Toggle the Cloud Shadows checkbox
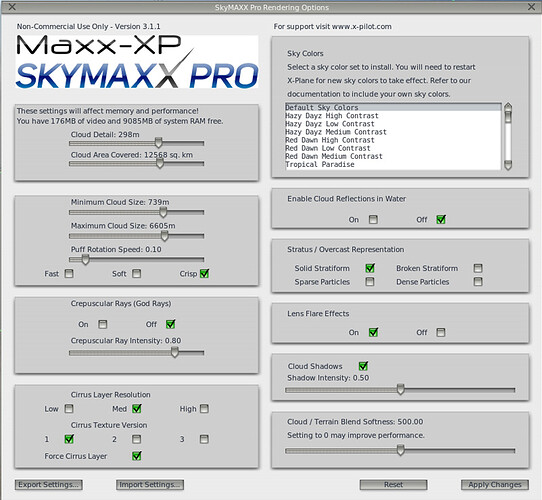 click(363, 366)
